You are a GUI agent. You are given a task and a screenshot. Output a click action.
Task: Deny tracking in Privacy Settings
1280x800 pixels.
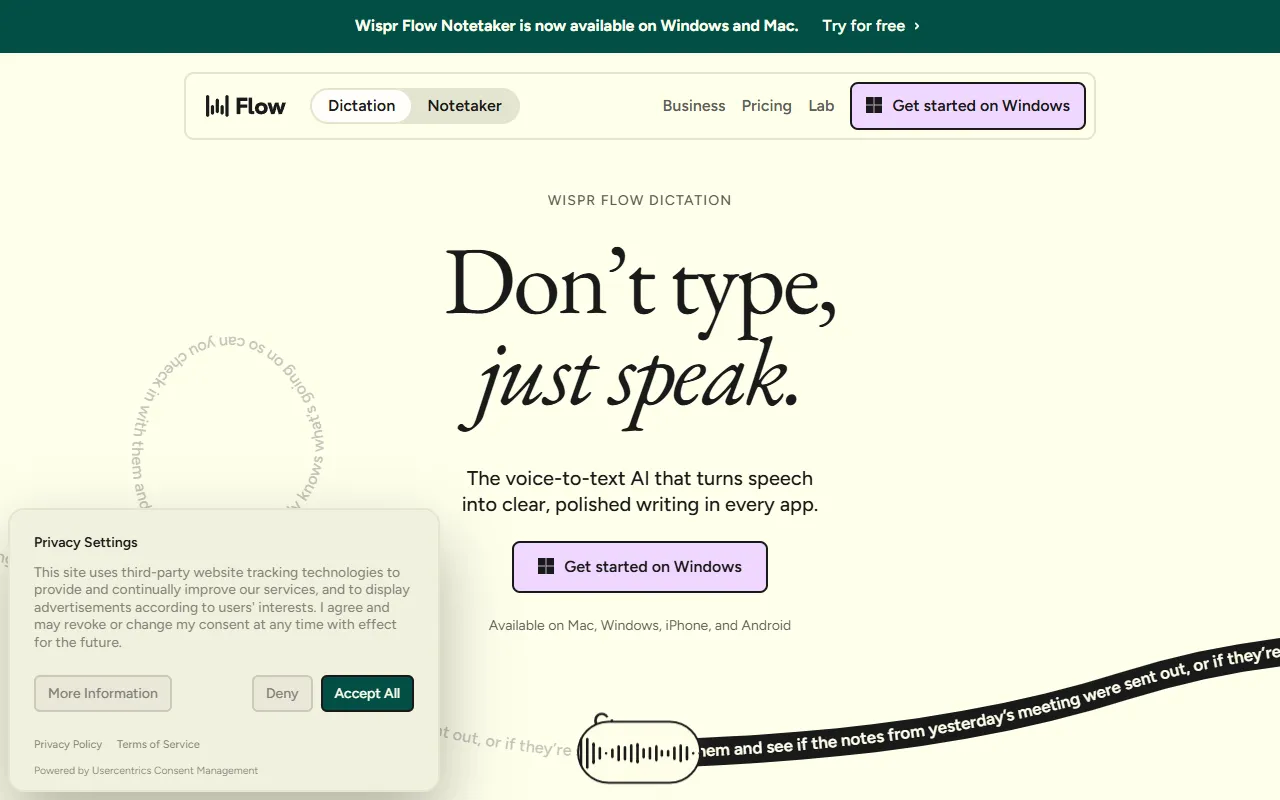282,694
